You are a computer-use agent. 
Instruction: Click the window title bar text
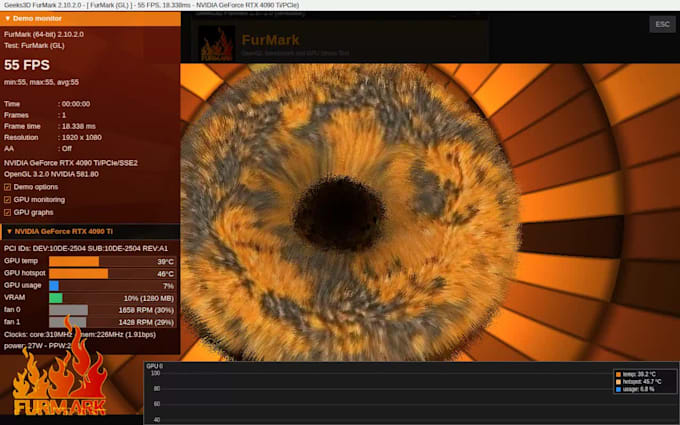[151, 5]
